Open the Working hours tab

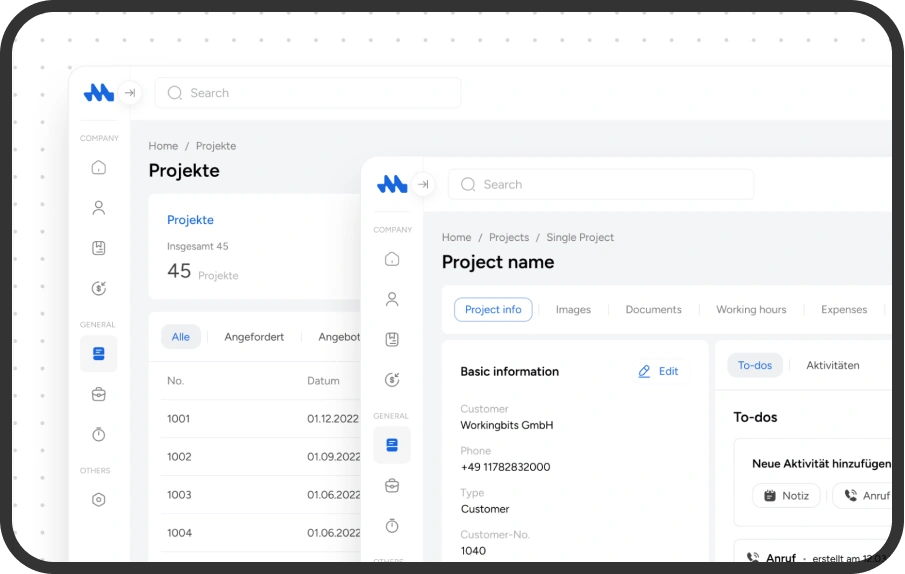(751, 310)
